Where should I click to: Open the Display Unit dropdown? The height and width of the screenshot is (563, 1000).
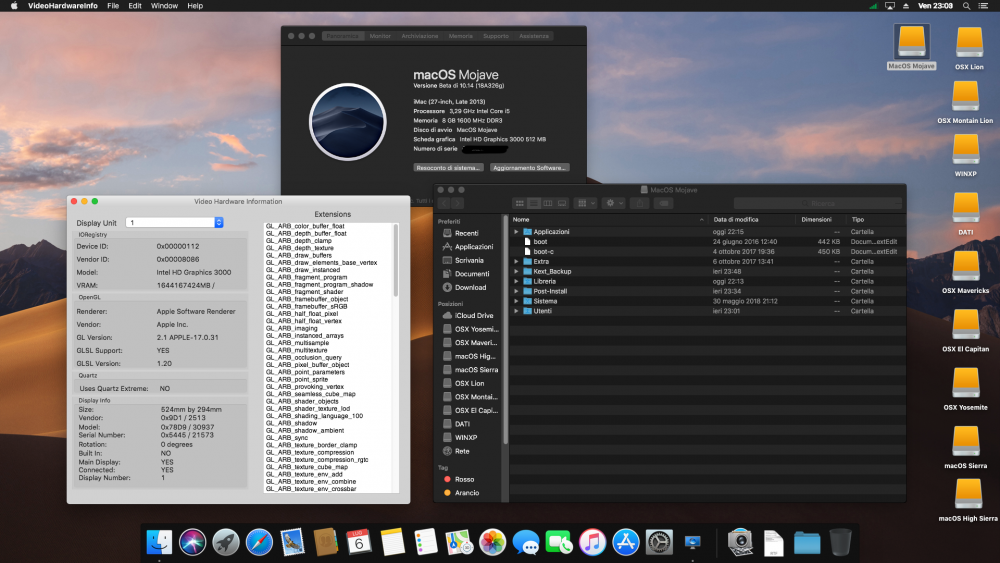click(219, 223)
